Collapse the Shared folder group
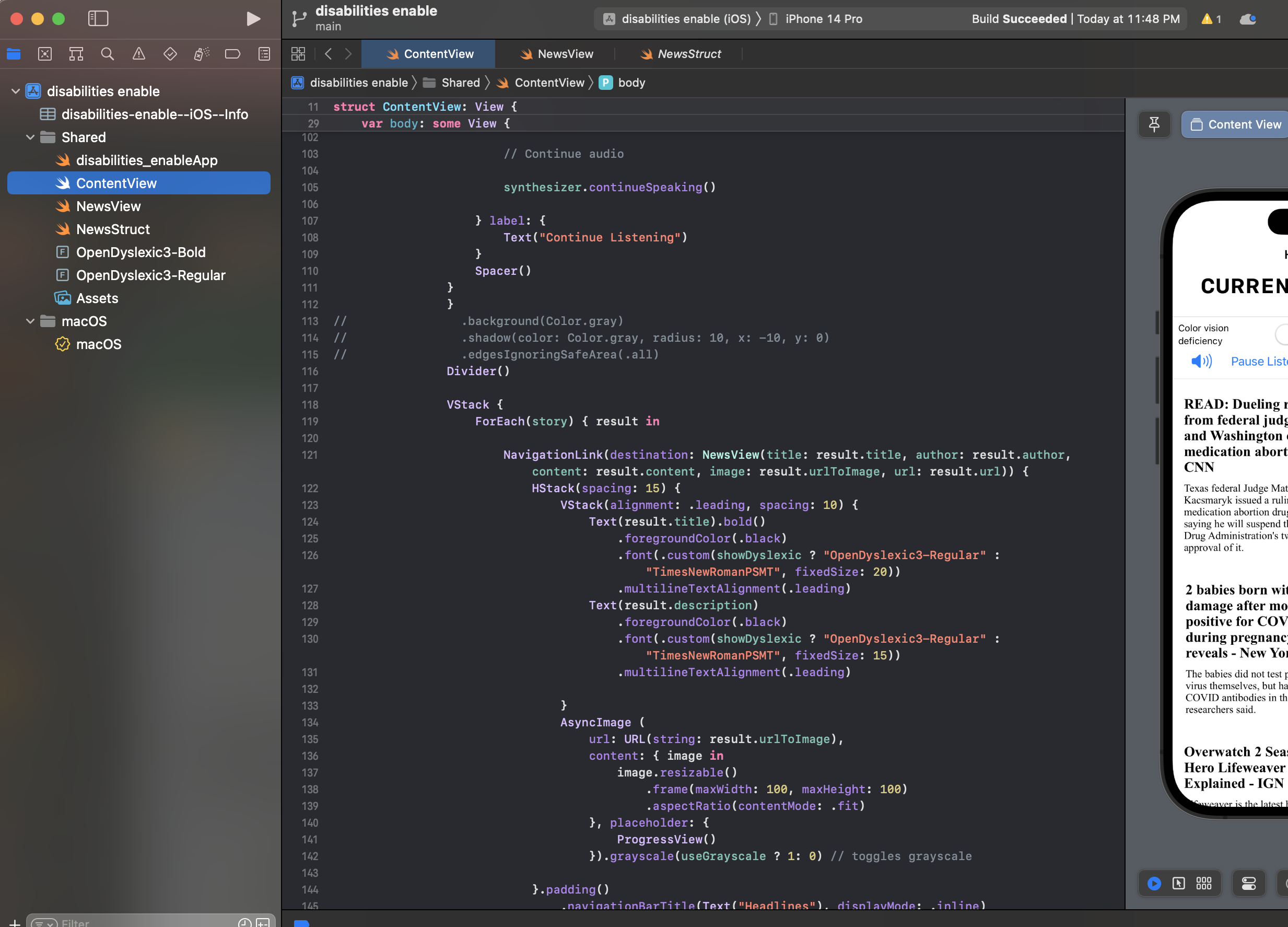 click(30, 137)
